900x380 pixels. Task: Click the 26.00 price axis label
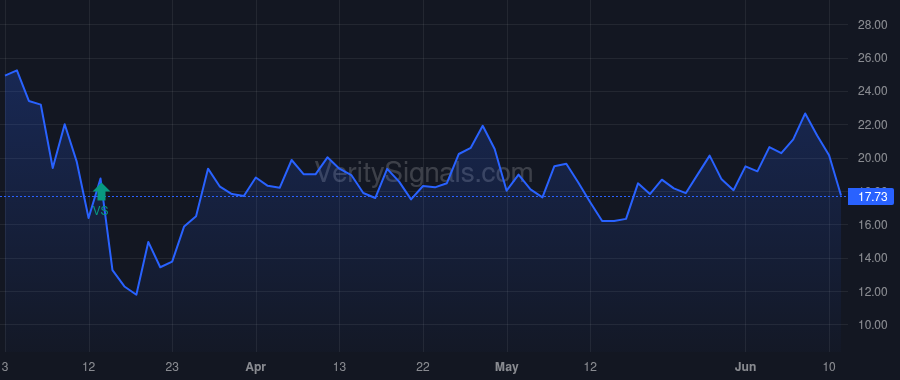[872, 58]
